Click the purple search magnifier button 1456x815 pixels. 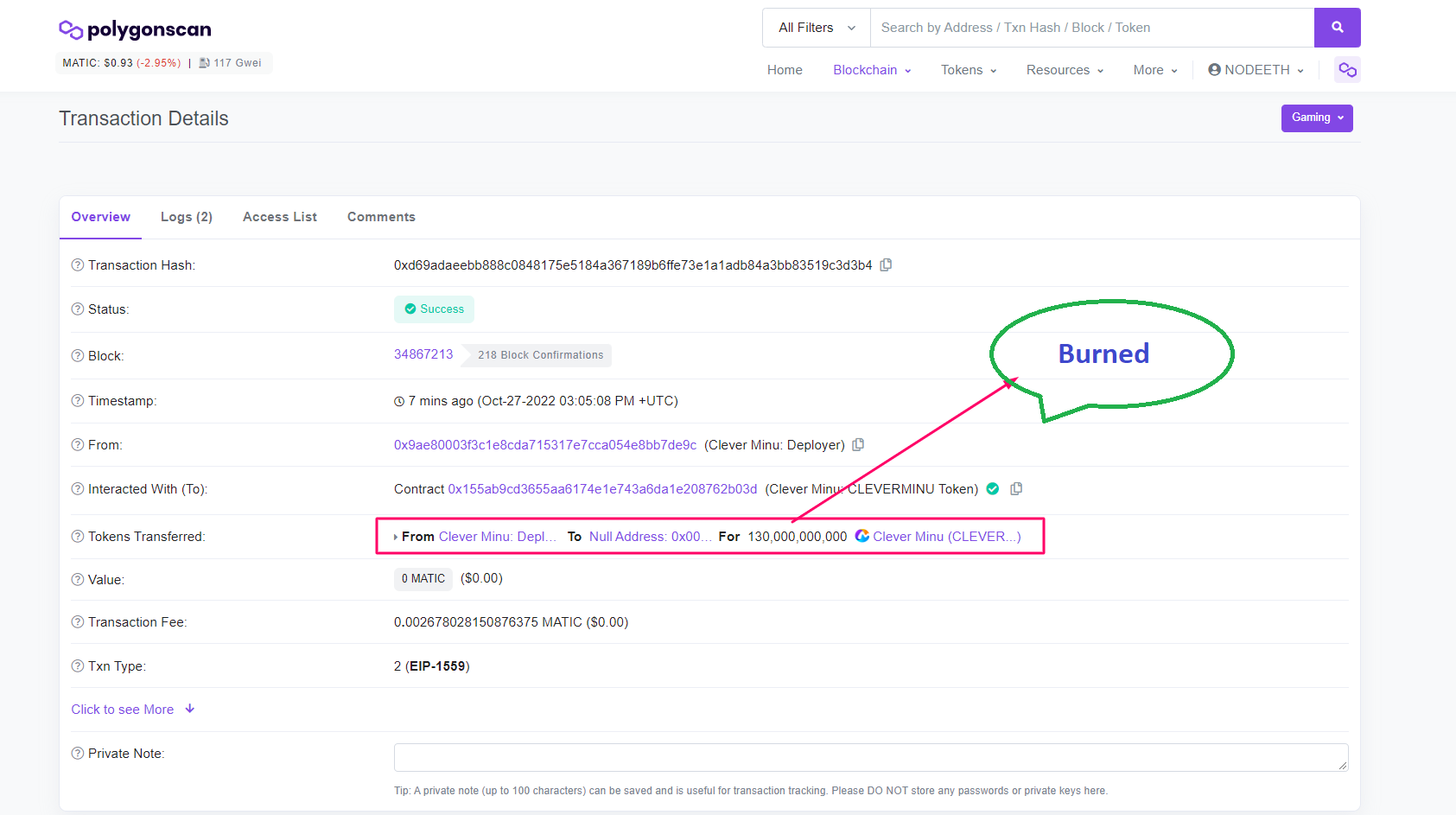click(1337, 28)
